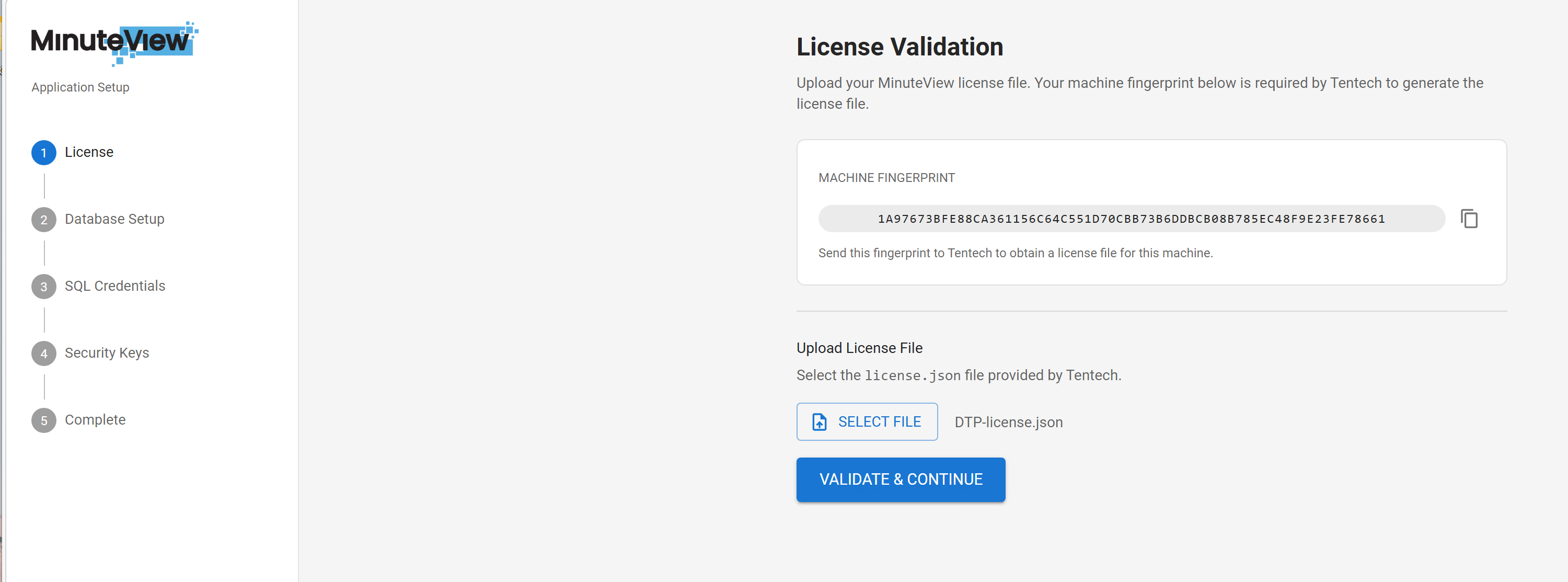Image resolution: width=1568 pixels, height=582 pixels.
Task: Open the License item in the sidebar
Action: pyautogui.click(x=89, y=152)
